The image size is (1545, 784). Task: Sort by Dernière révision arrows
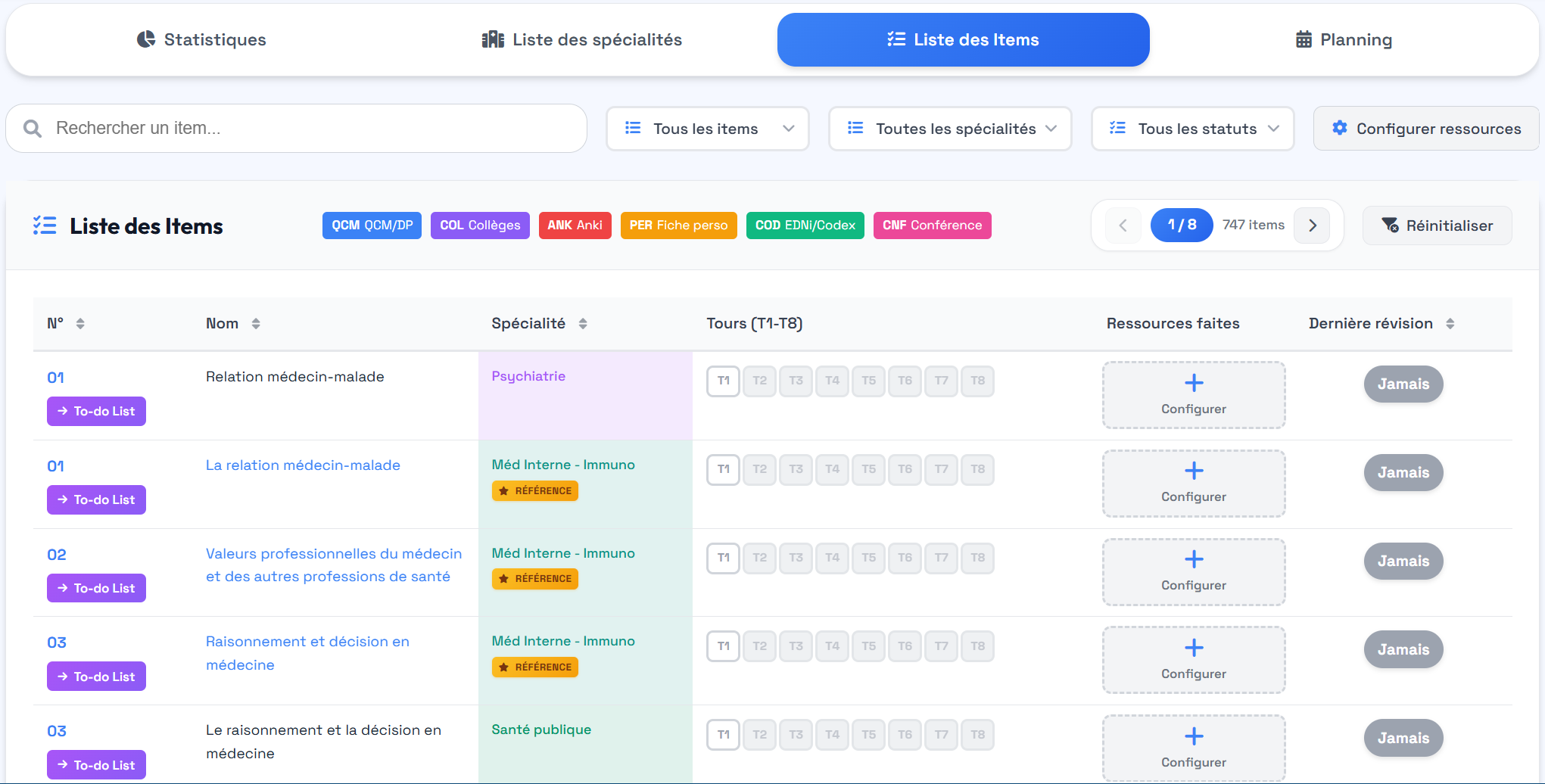click(1450, 324)
